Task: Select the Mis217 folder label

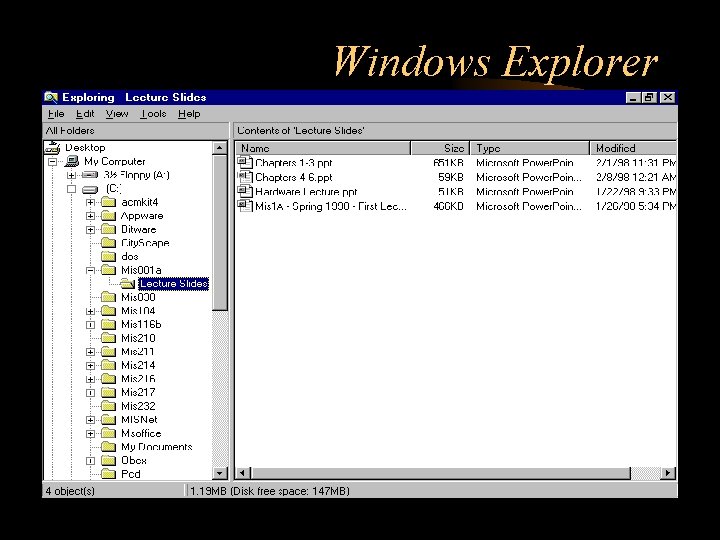Action: [x=138, y=393]
